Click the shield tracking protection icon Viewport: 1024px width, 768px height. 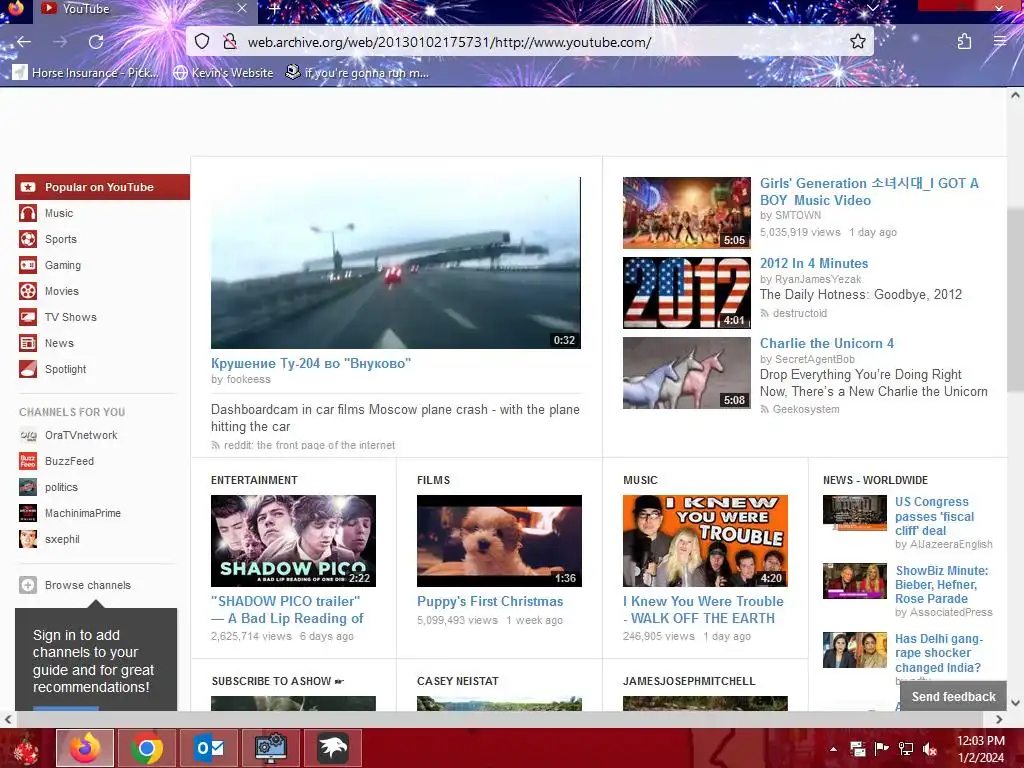(x=202, y=42)
